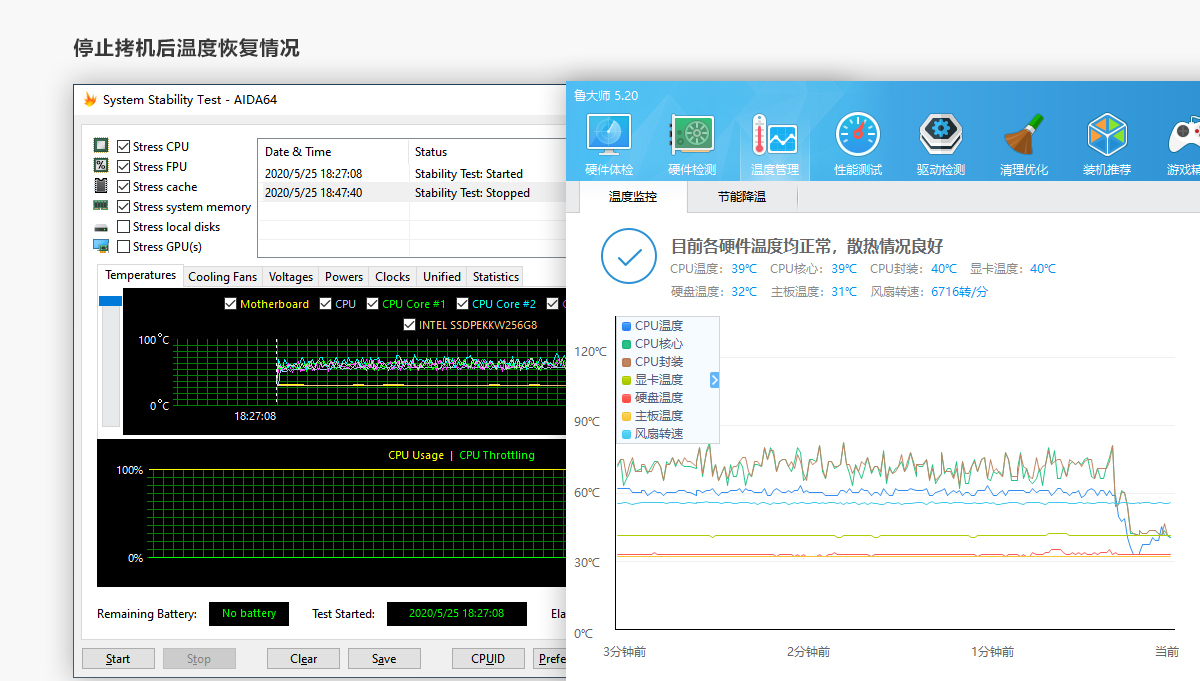Uncheck Stress cache checkbox
The height and width of the screenshot is (681, 1200).
coord(124,186)
